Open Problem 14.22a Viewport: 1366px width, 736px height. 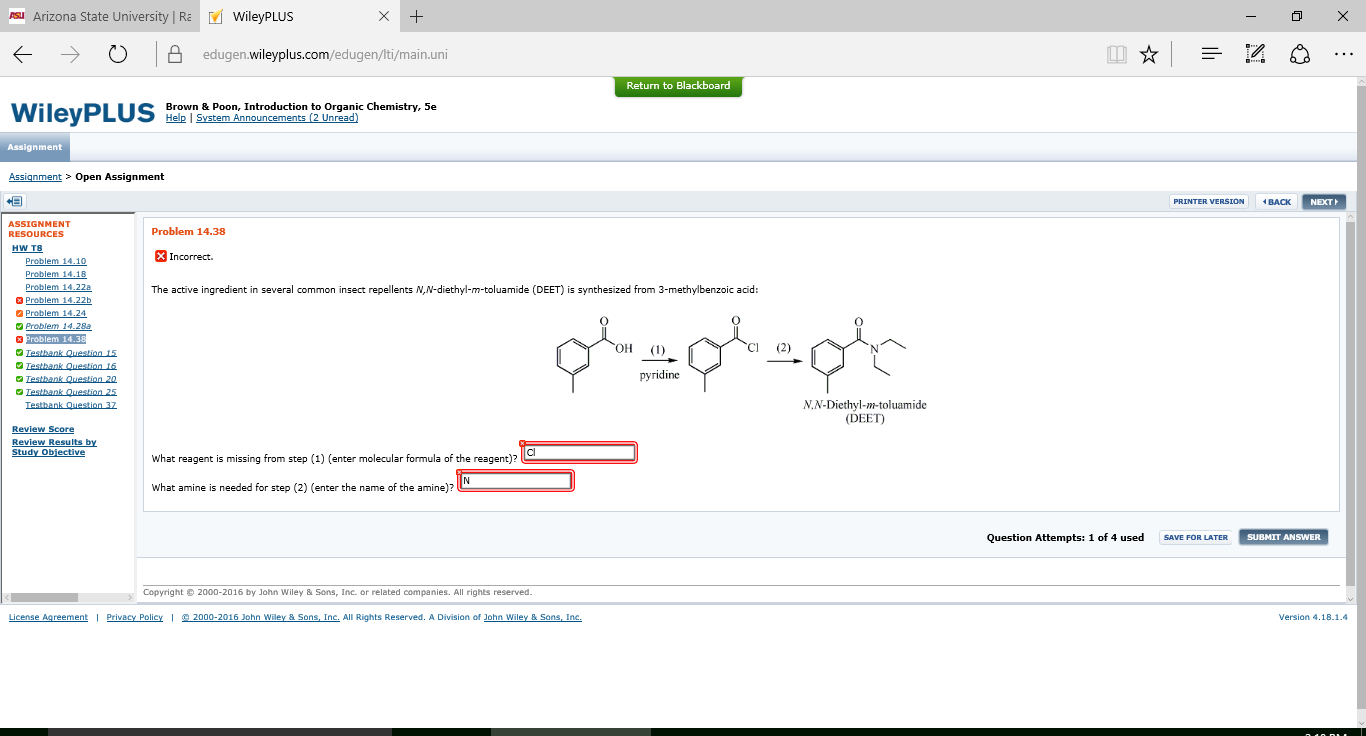59,287
